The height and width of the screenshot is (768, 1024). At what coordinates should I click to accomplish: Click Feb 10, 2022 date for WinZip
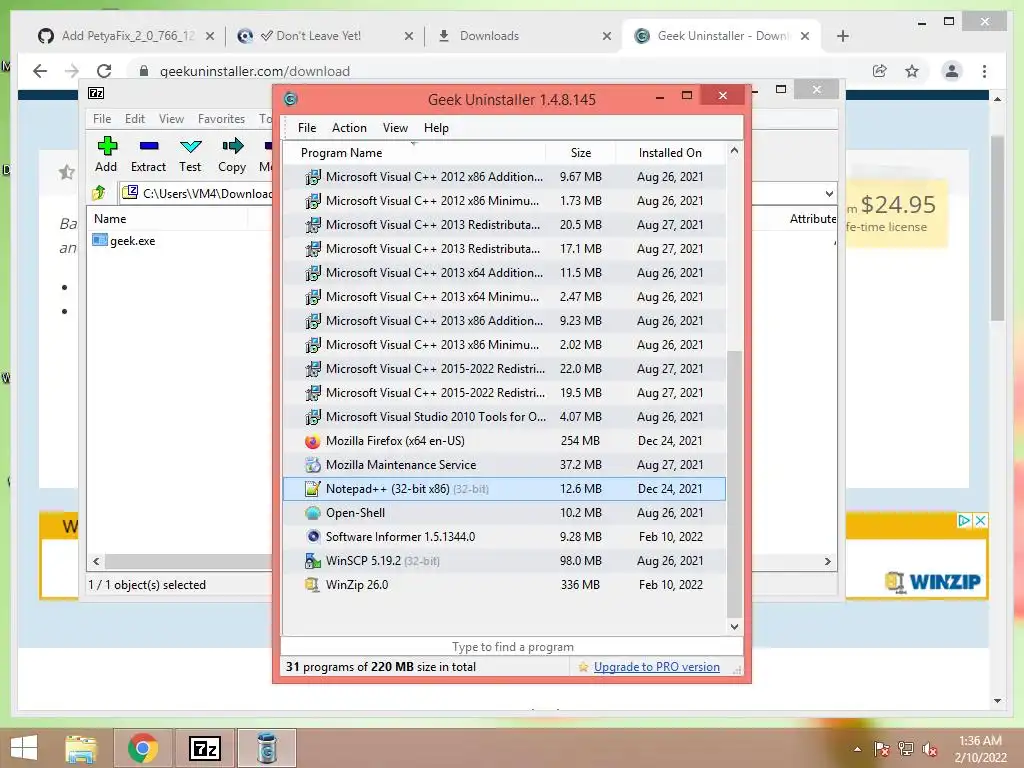671,585
